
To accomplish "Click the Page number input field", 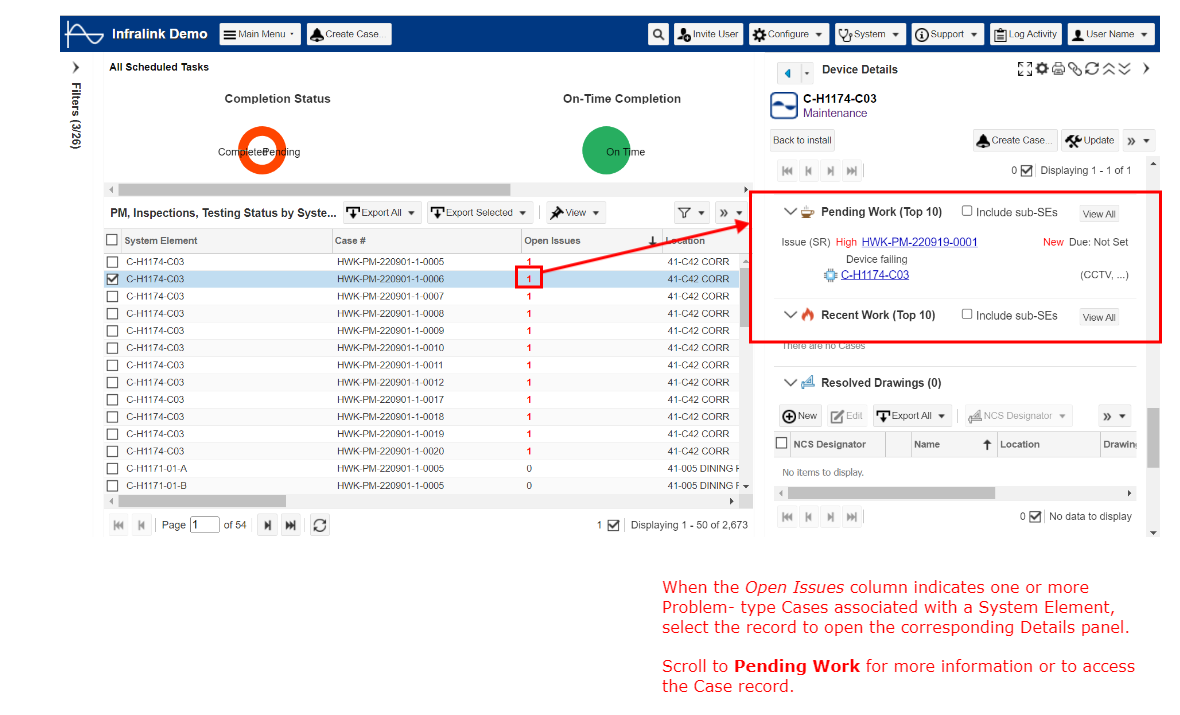I will click(x=204, y=525).
